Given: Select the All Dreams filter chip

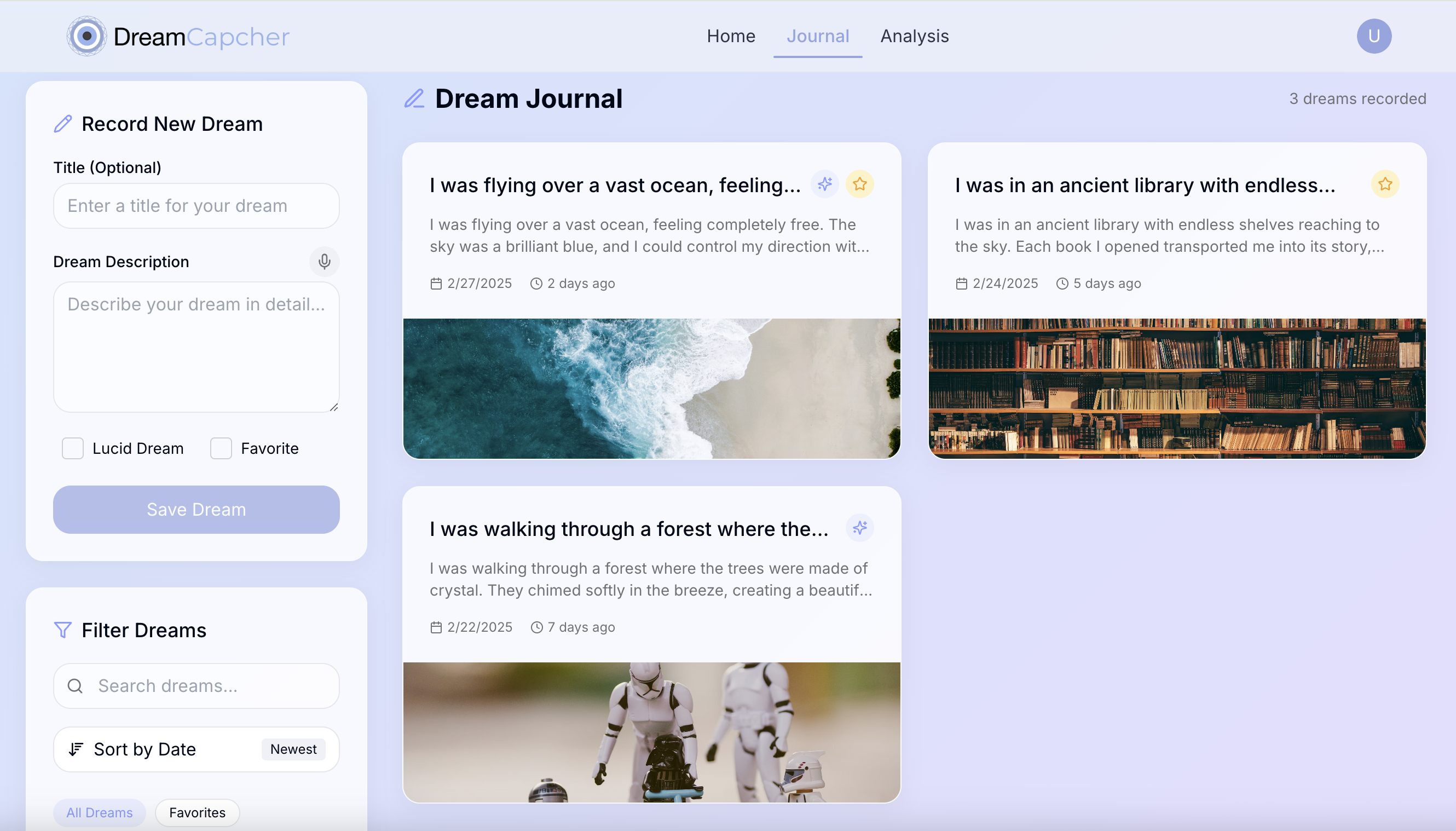Looking at the screenshot, I should point(99,812).
